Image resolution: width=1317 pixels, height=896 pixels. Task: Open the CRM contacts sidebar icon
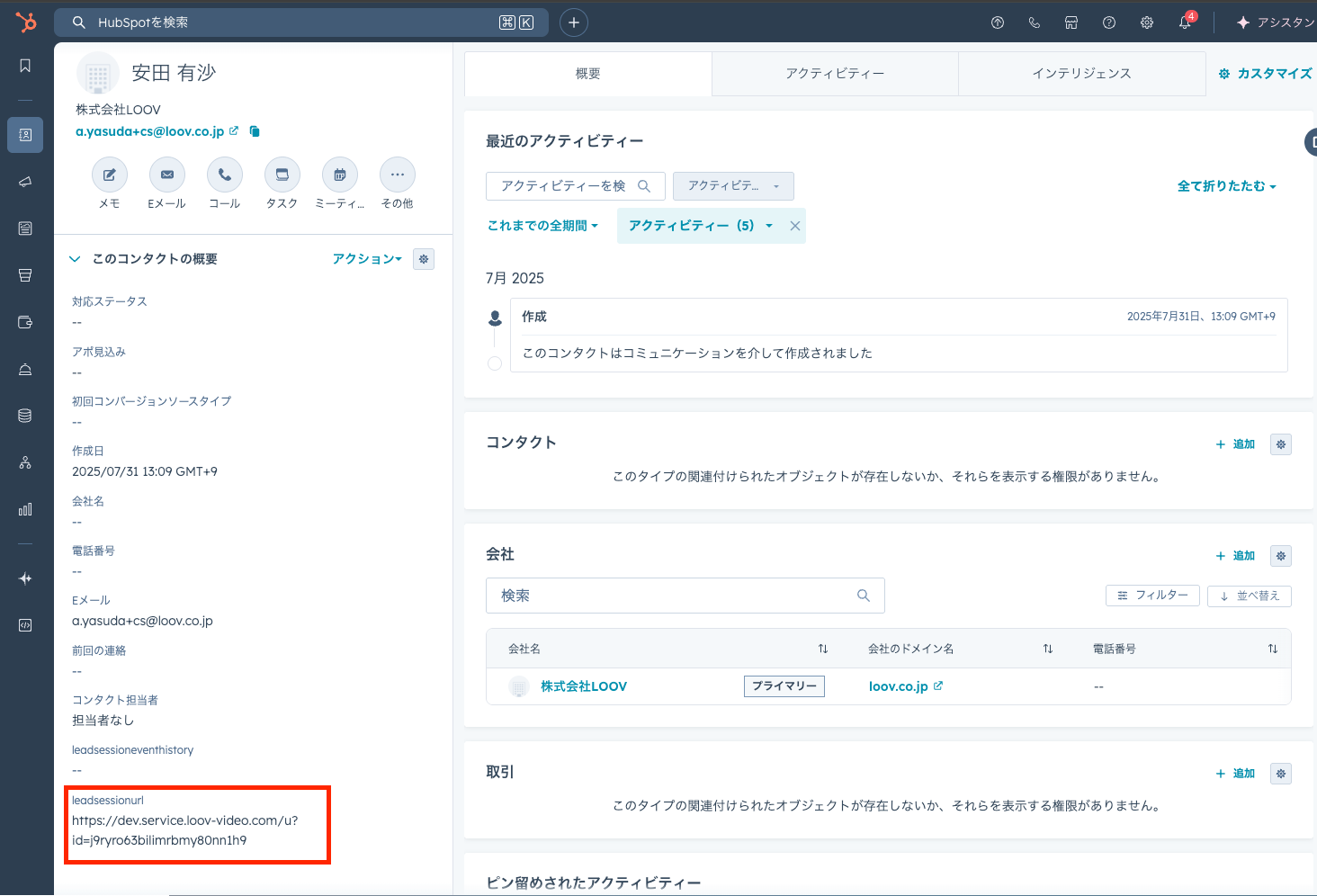[25, 135]
